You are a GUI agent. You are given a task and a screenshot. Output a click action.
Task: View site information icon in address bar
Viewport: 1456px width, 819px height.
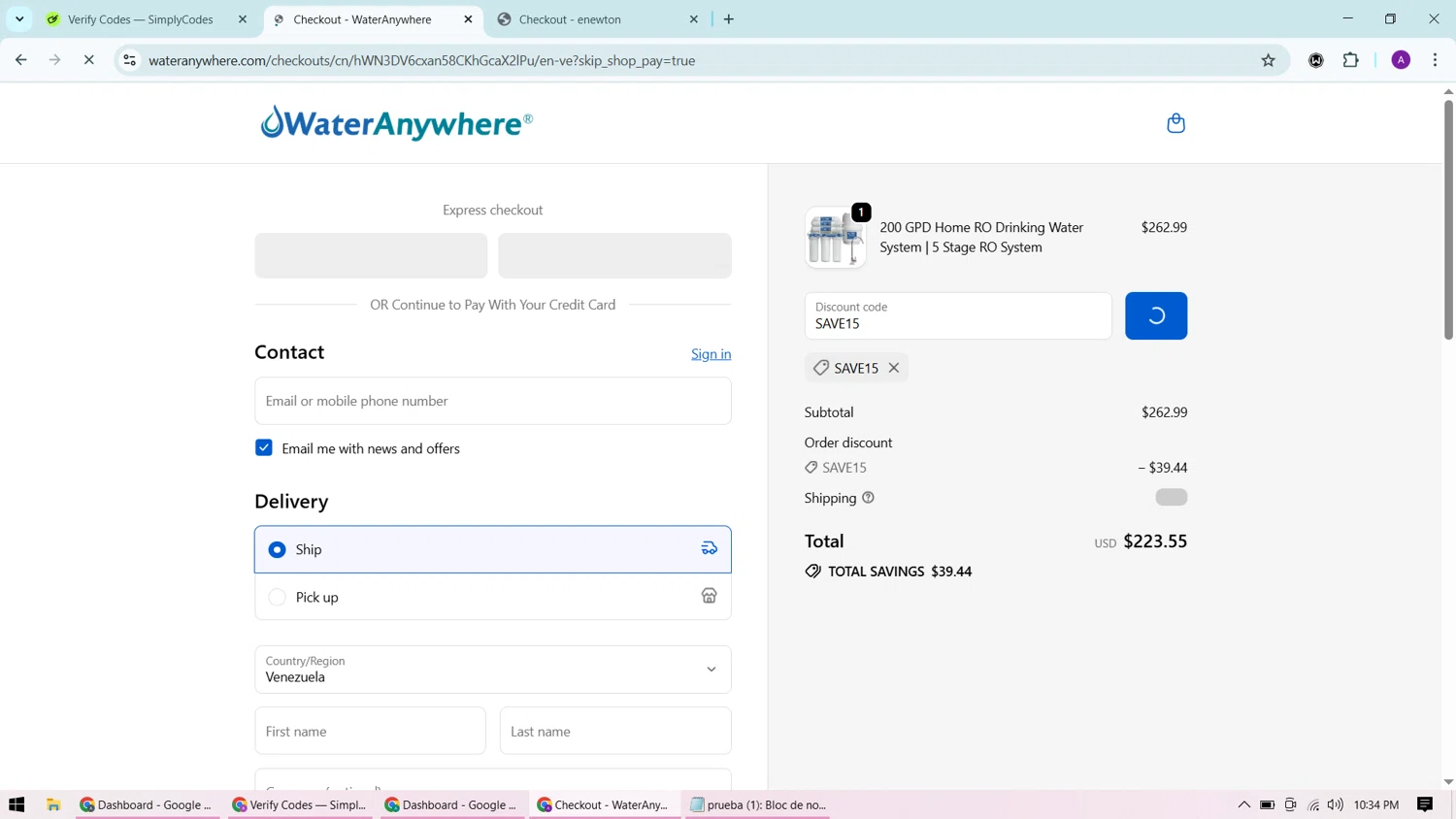point(129,60)
